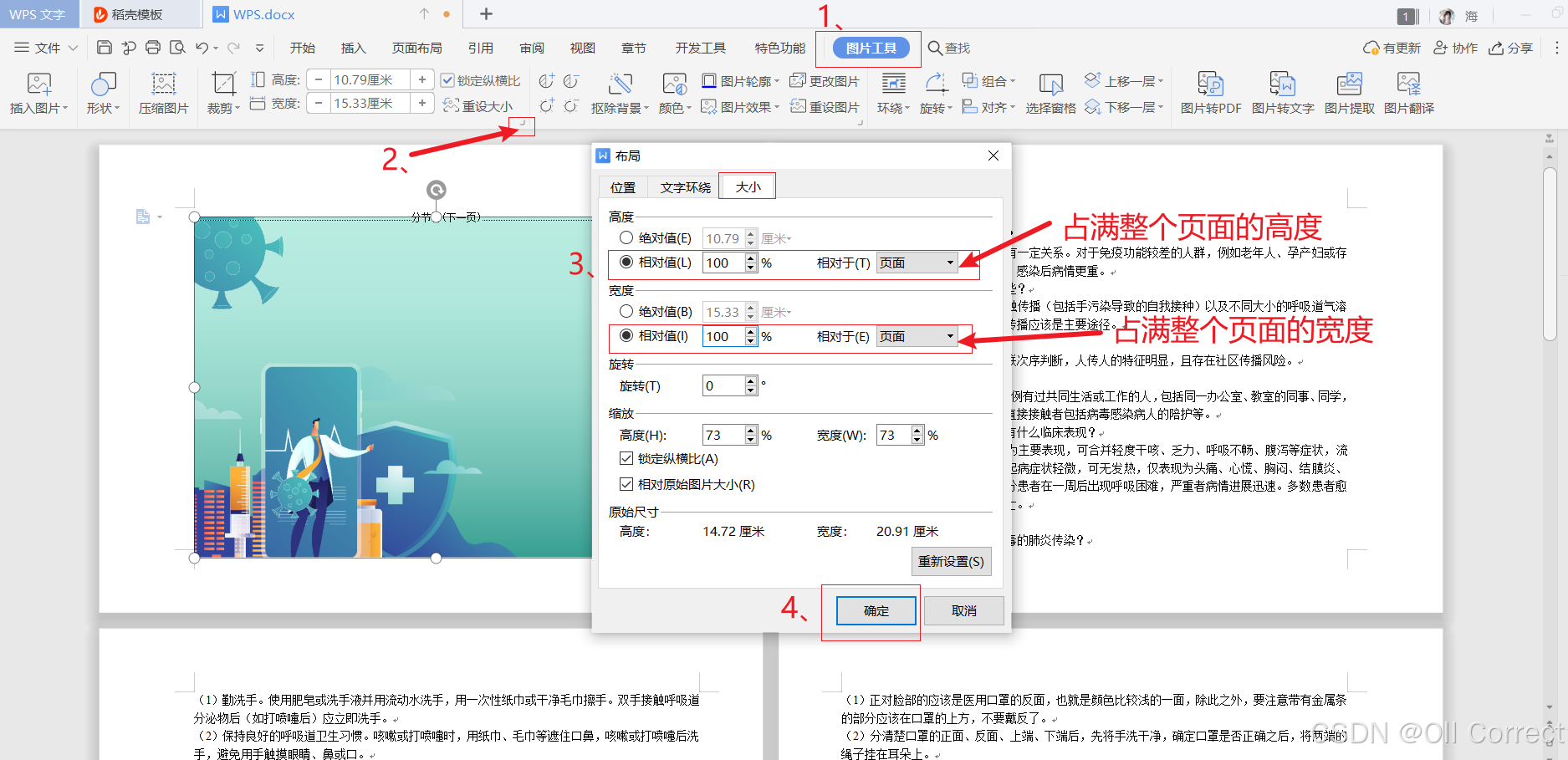Switch to the Position (位置) tab

(x=623, y=187)
